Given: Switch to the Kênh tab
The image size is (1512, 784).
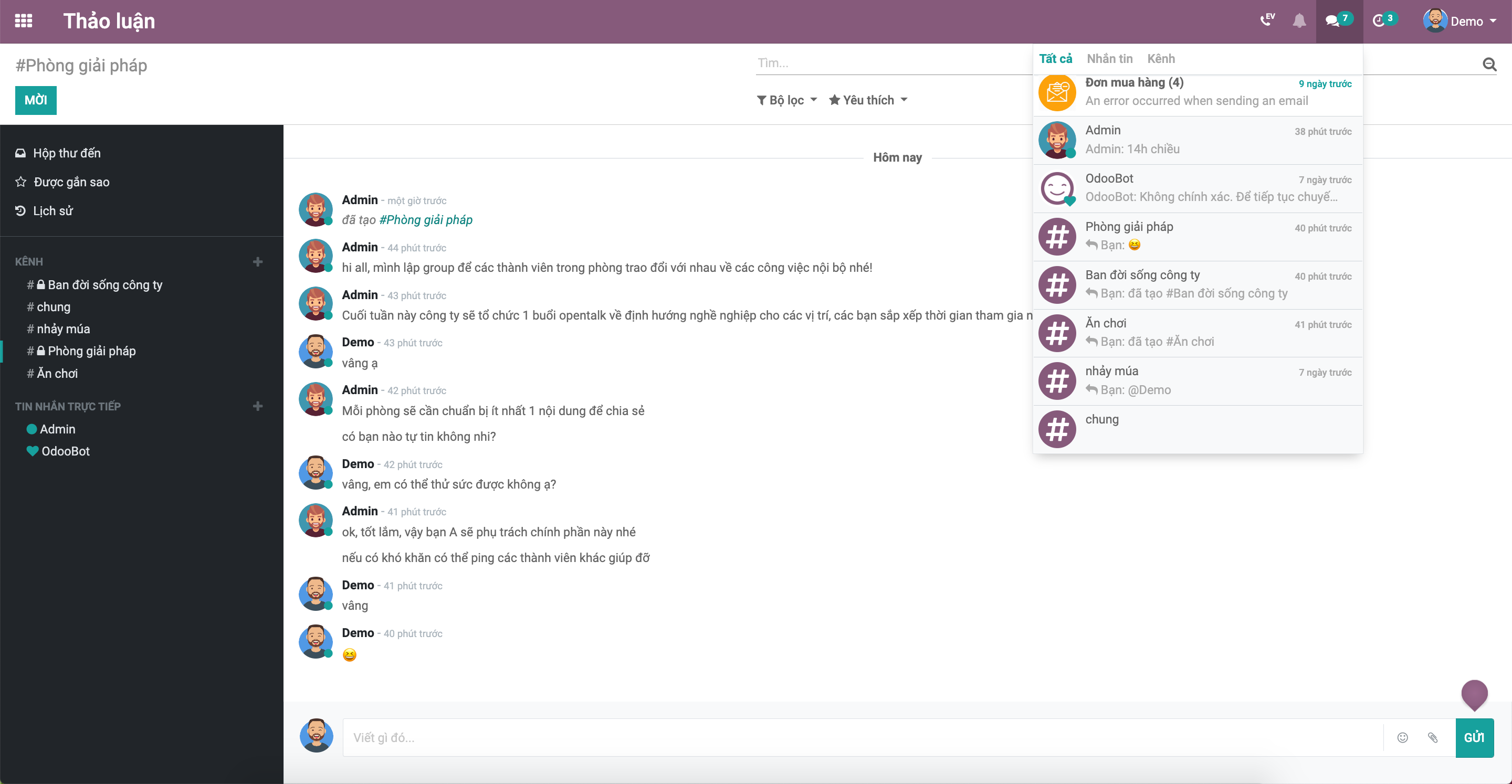Looking at the screenshot, I should click(x=1160, y=59).
